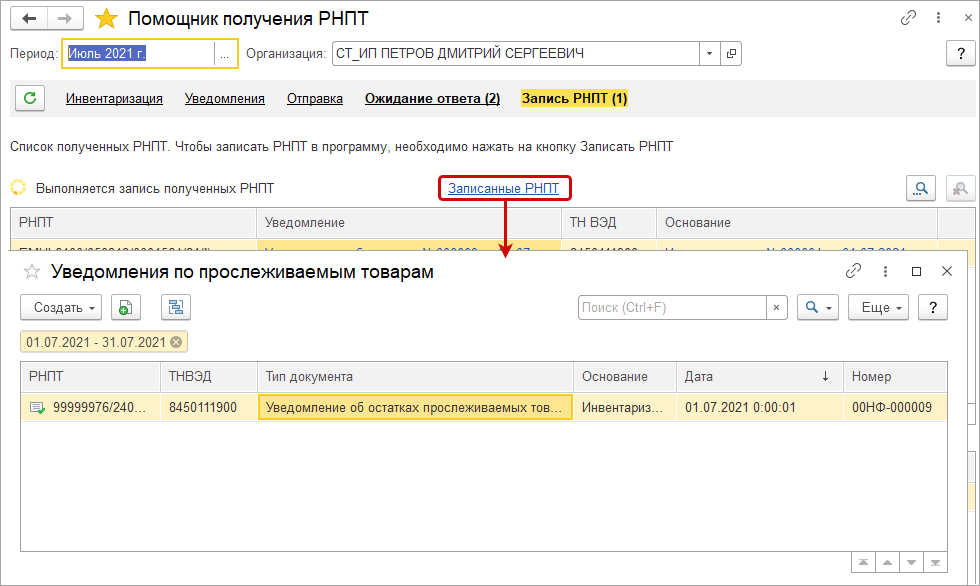Move down one row in list

911,563
